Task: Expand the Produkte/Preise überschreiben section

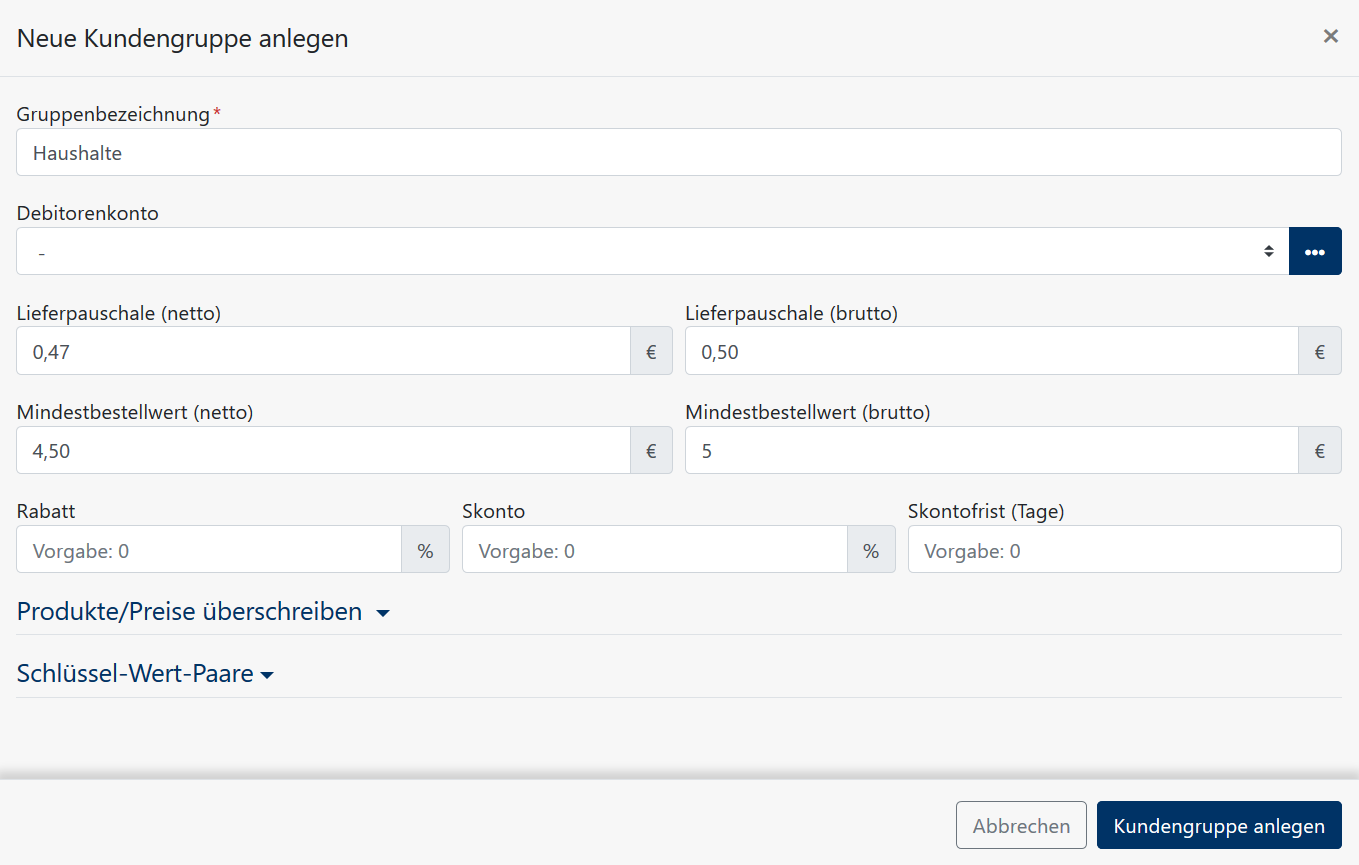Action: (x=203, y=612)
